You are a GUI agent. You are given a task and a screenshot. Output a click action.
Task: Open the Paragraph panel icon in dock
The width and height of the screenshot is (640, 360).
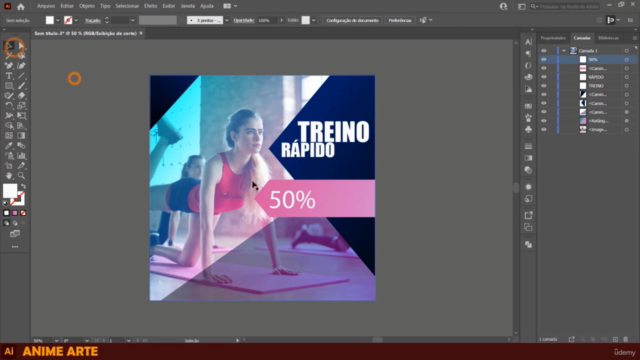[x=528, y=54]
